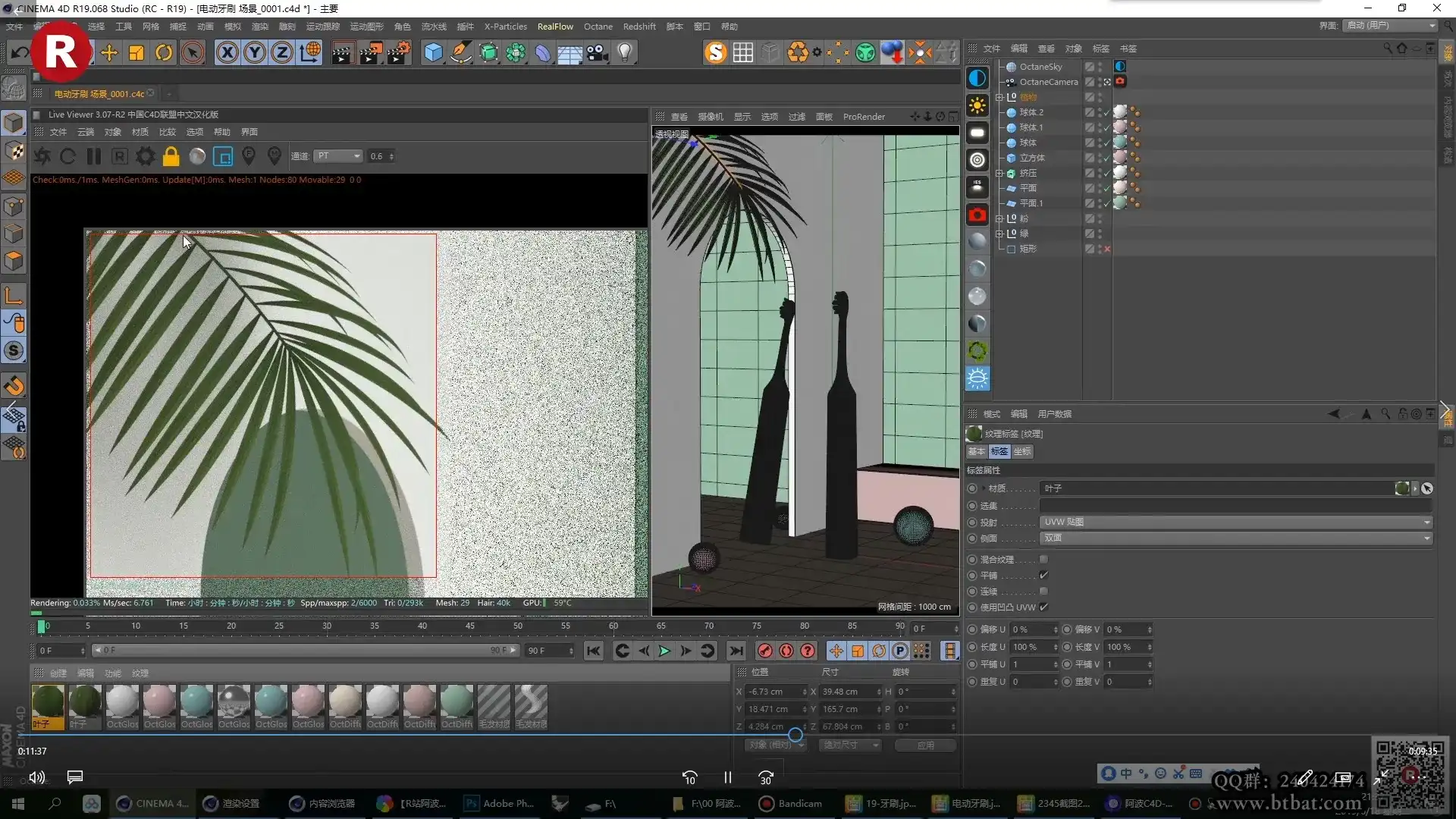Open the 投射 projection dropdown showing UVW贴图
The image size is (1456, 819).
pyautogui.click(x=1235, y=522)
